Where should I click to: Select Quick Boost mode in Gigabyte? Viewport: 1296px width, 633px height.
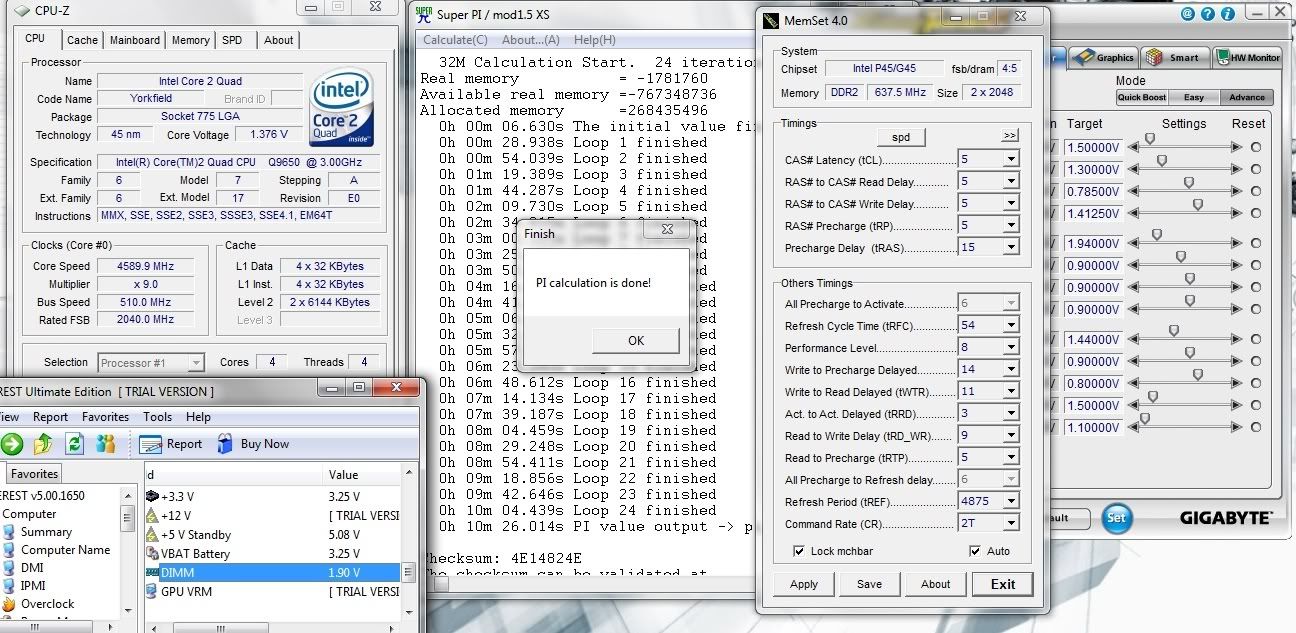(x=1142, y=98)
